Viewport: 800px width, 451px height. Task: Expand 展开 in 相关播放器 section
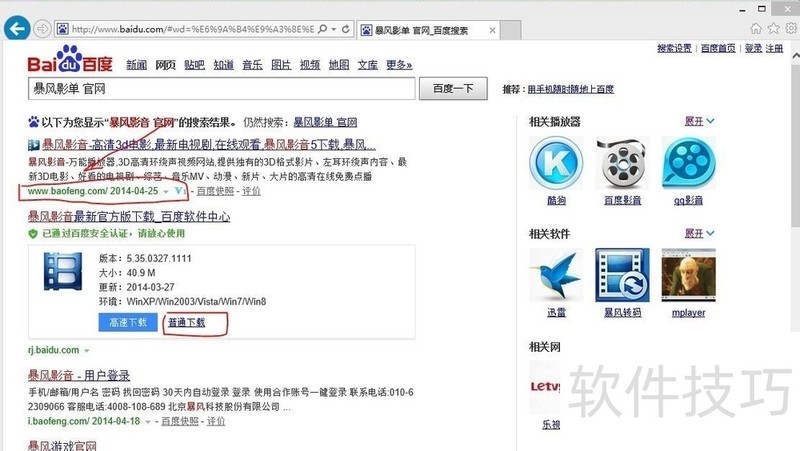point(699,121)
